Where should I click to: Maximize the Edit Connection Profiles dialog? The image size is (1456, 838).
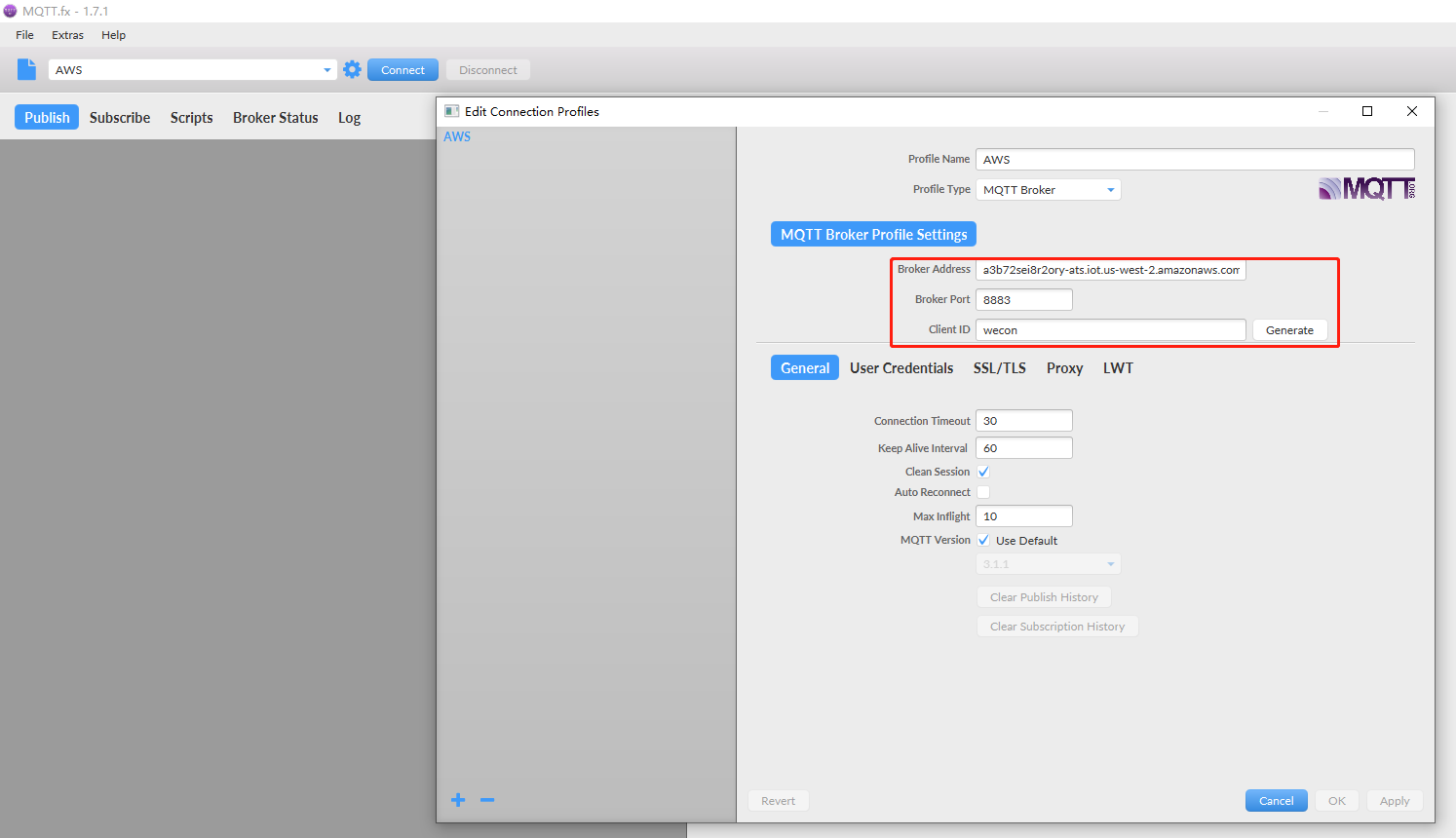[x=1367, y=111]
